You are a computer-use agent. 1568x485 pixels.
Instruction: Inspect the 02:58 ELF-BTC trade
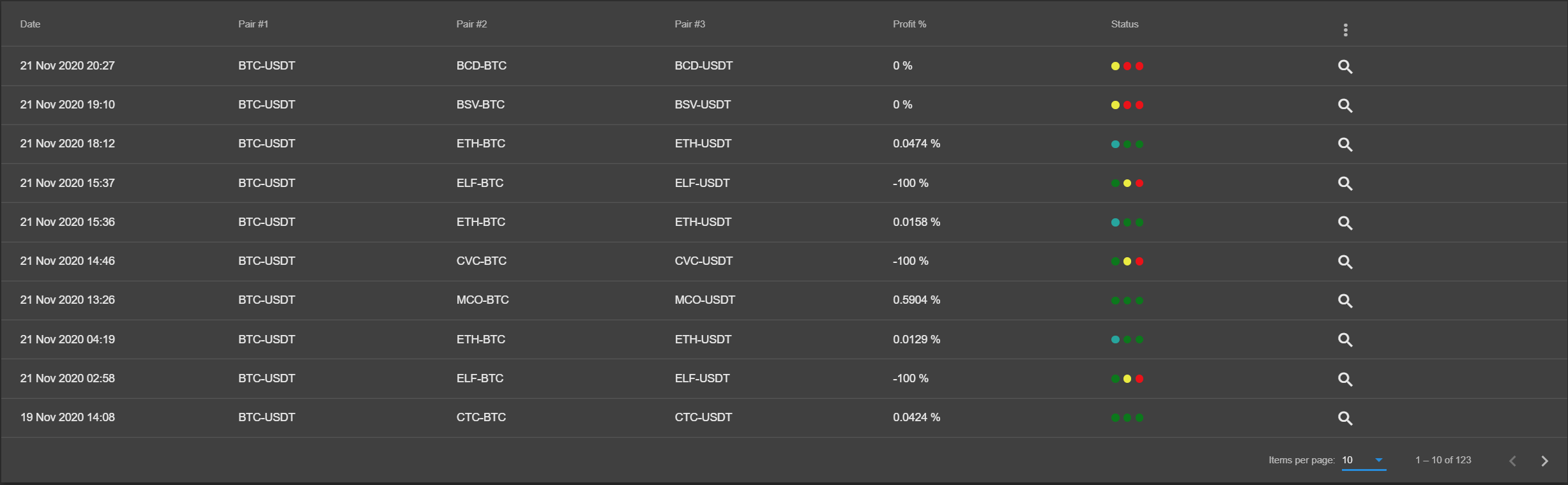1345,379
